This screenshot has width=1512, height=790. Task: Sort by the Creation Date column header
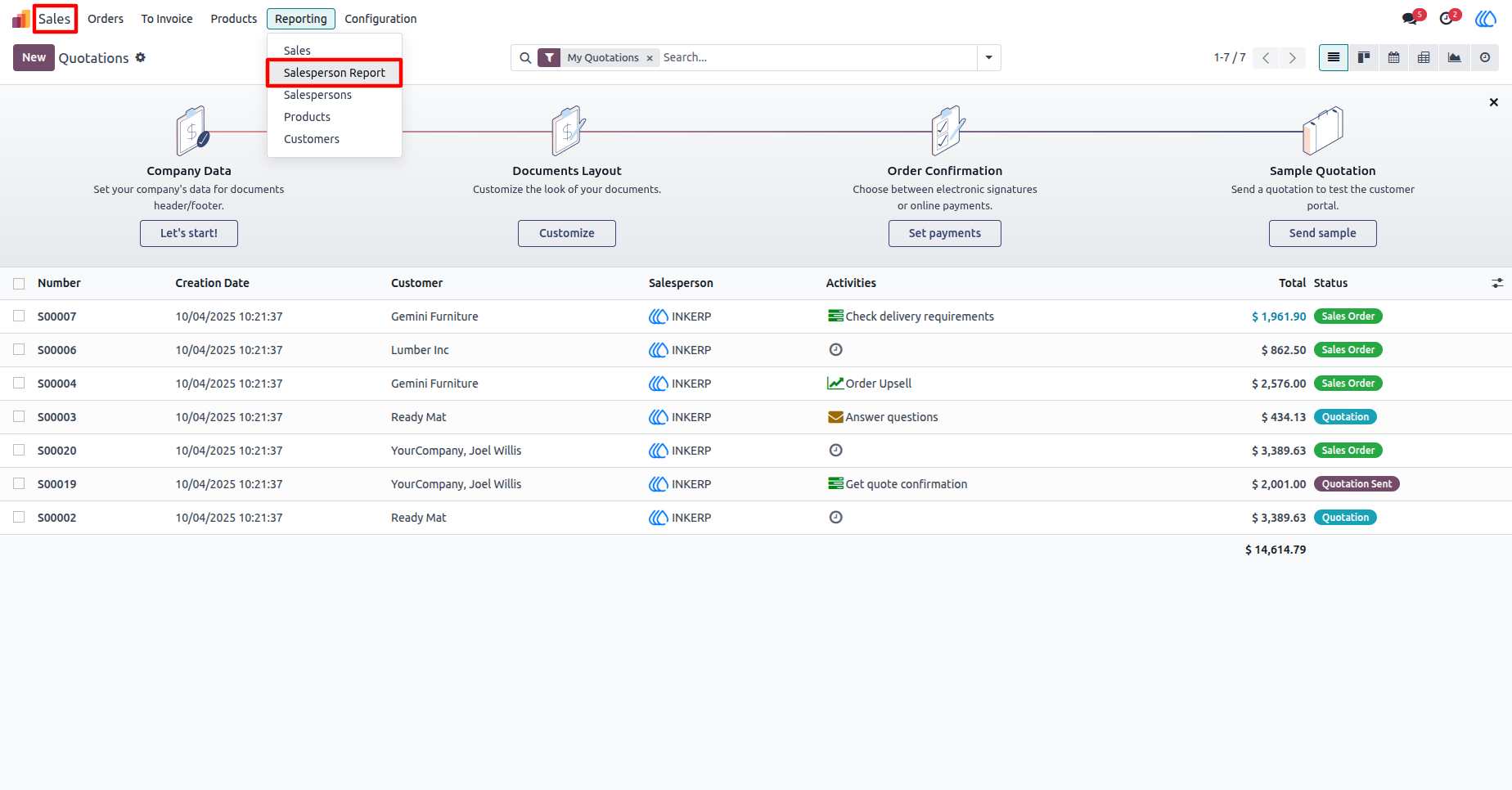pos(212,283)
